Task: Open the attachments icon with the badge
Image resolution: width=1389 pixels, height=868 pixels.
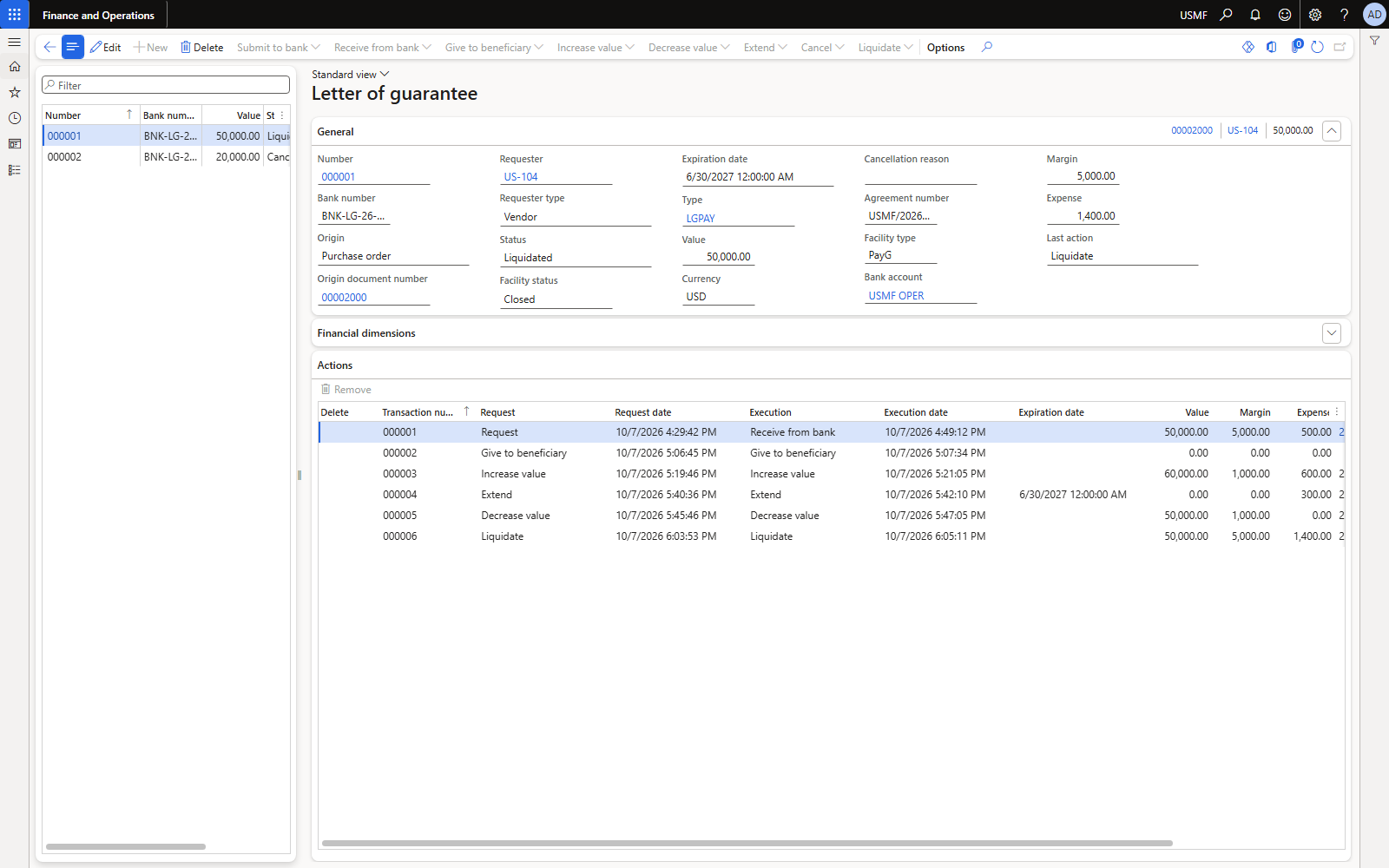Action: tap(1296, 46)
